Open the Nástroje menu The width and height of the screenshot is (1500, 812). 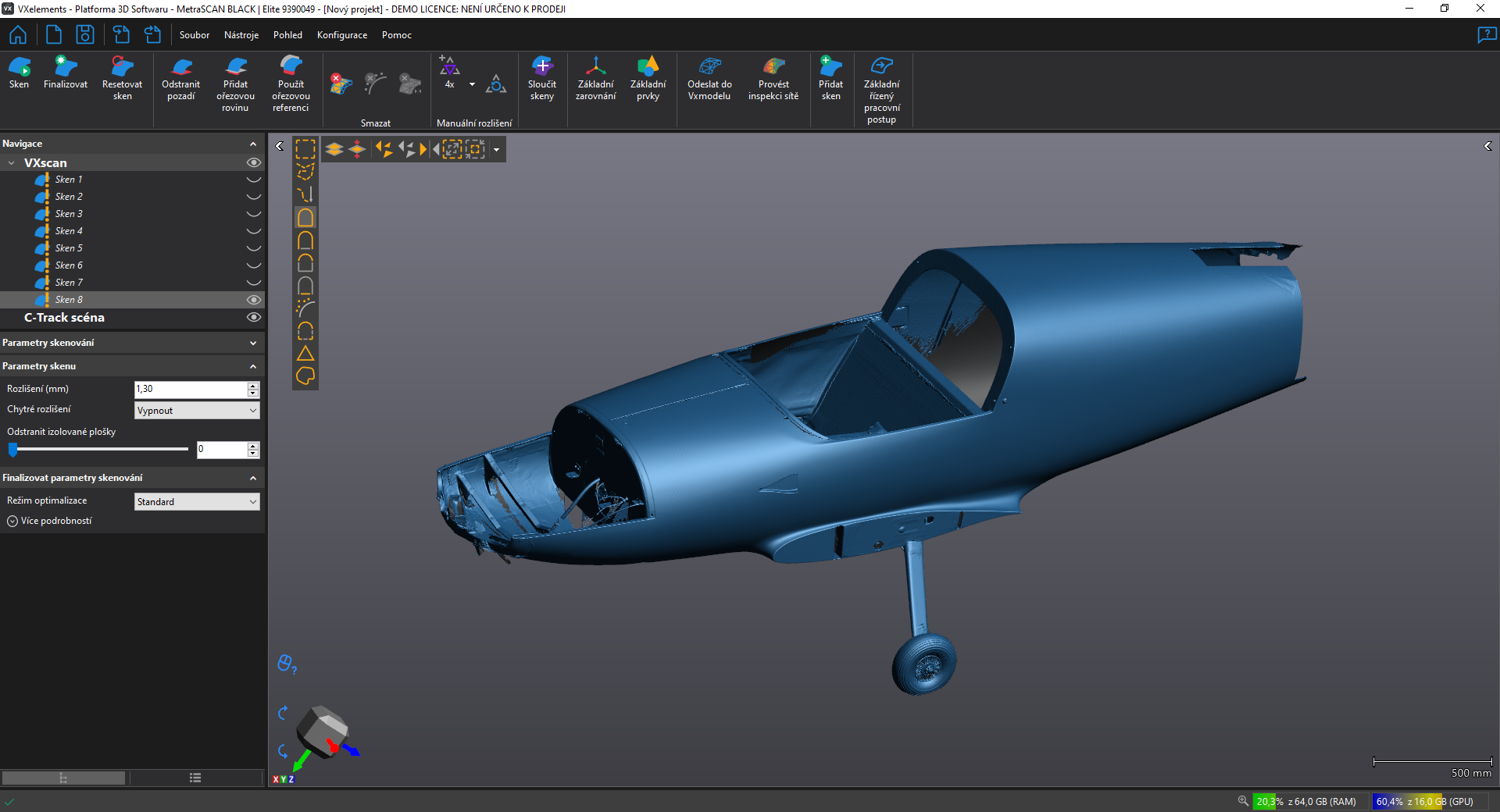click(x=241, y=35)
